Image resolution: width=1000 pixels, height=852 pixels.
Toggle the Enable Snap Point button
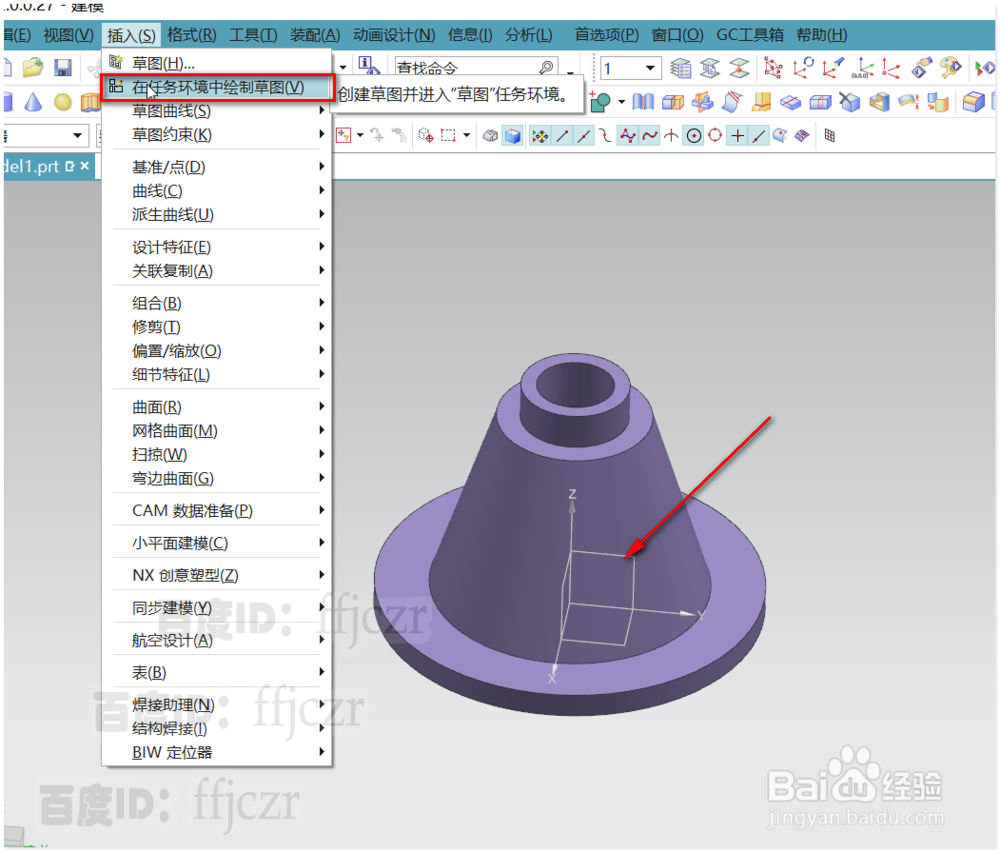point(540,135)
